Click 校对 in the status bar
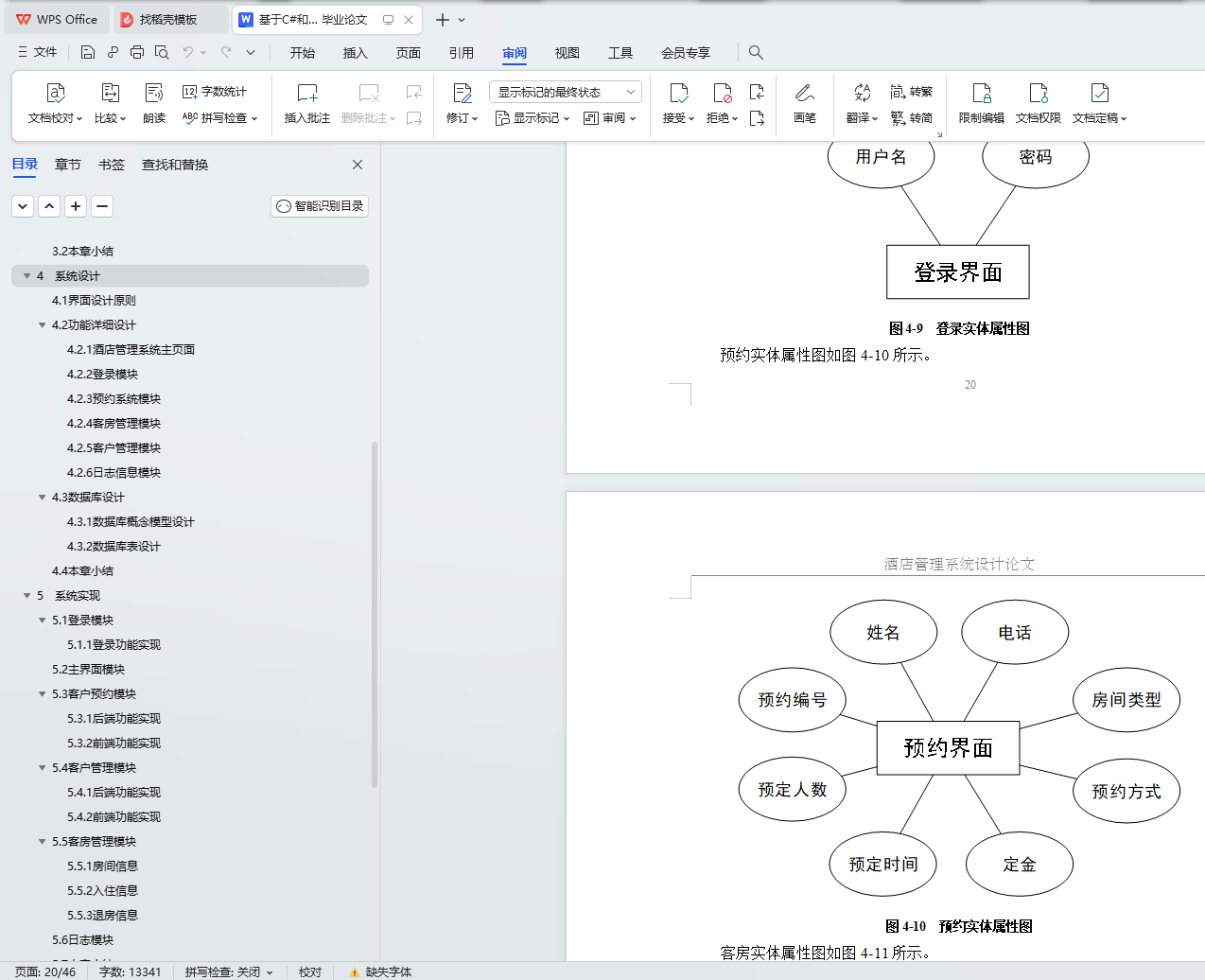The width and height of the screenshot is (1205, 980). (310, 971)
